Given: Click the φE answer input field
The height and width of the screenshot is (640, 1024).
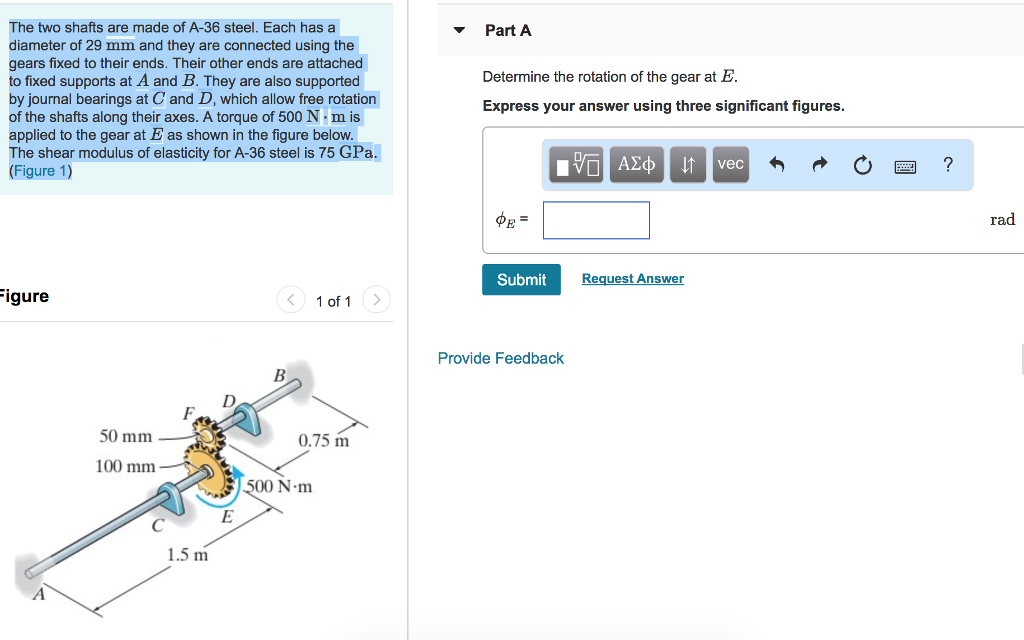Looking at the screenshot, I should (596, 220).
